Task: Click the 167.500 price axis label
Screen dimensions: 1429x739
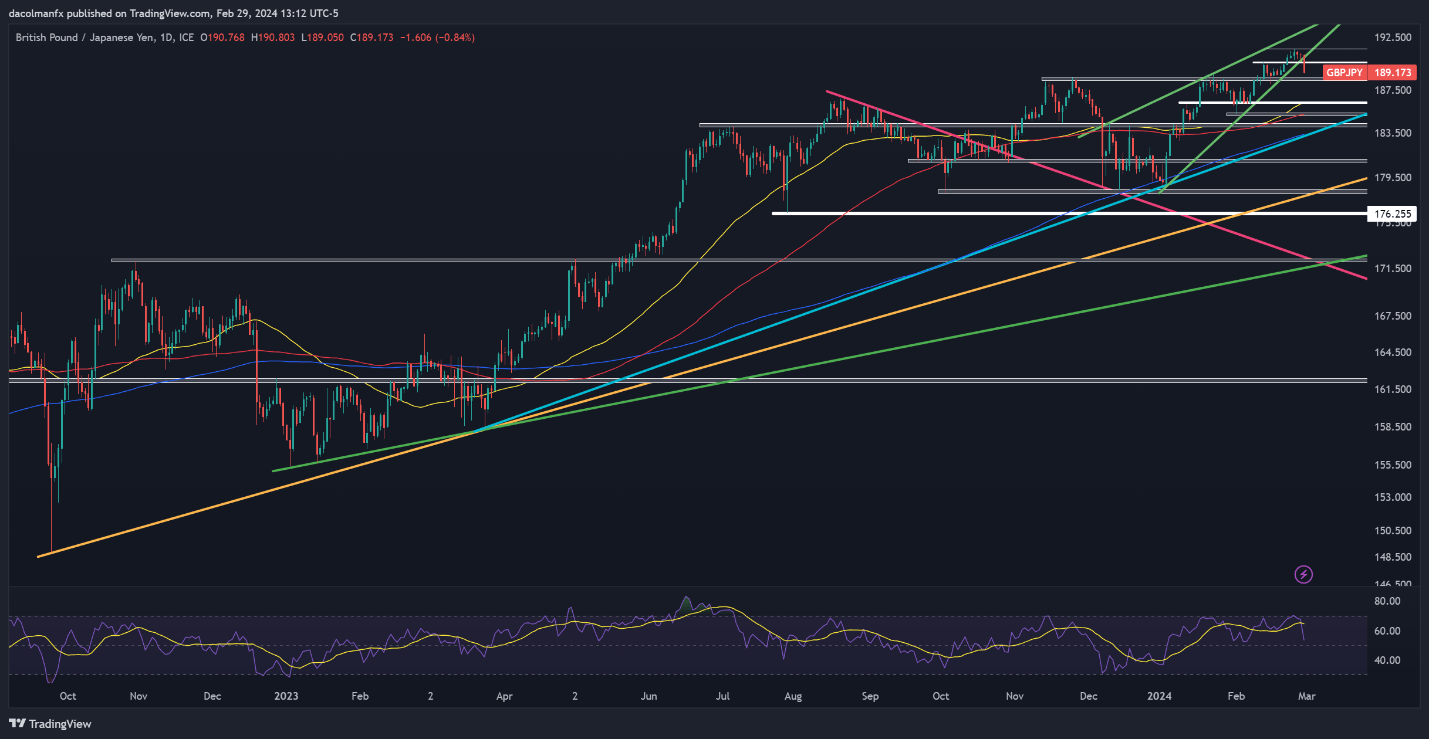Action: tap(1393, 316)
